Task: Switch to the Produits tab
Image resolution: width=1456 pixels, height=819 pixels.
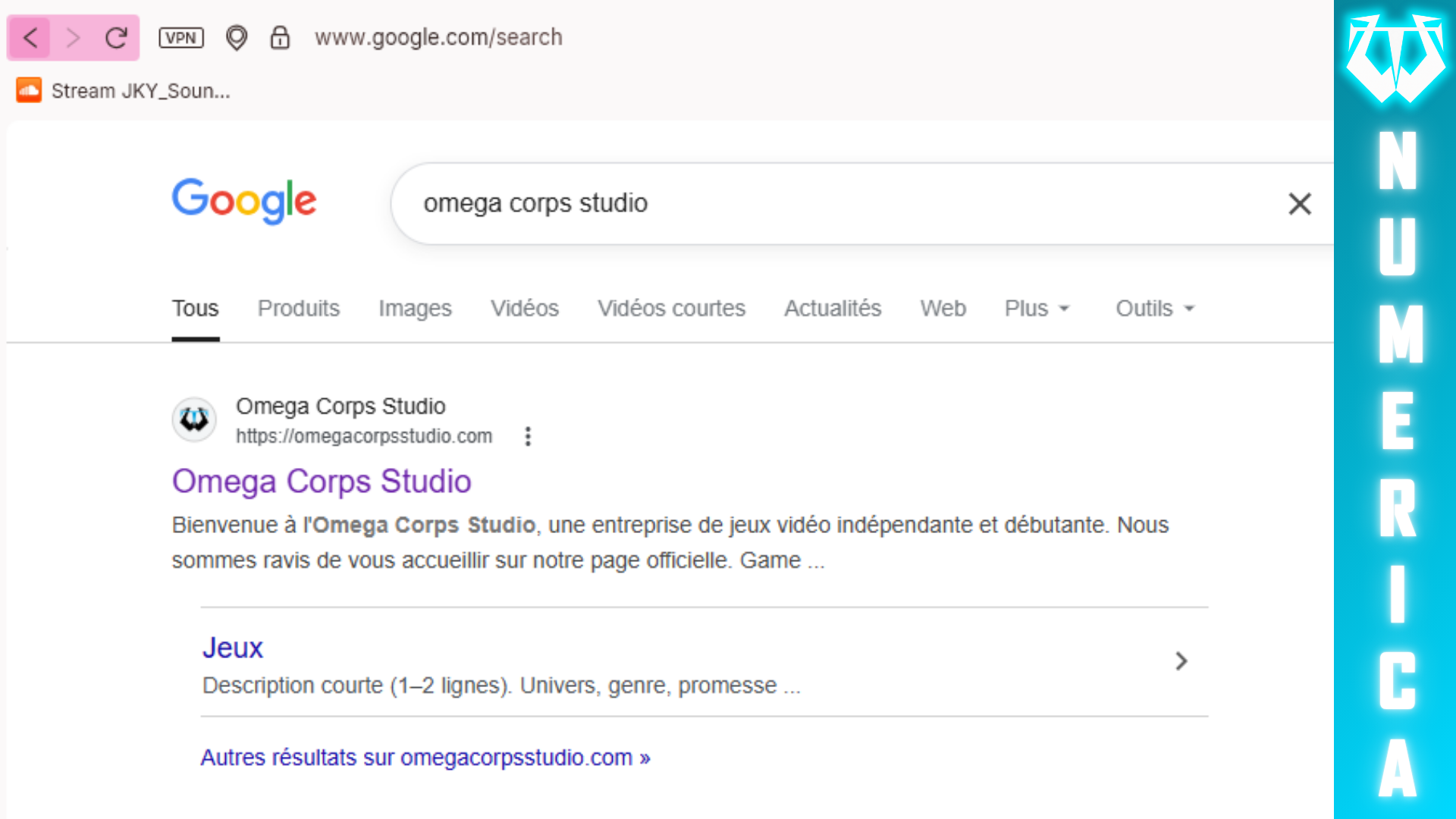Action: 299,309
